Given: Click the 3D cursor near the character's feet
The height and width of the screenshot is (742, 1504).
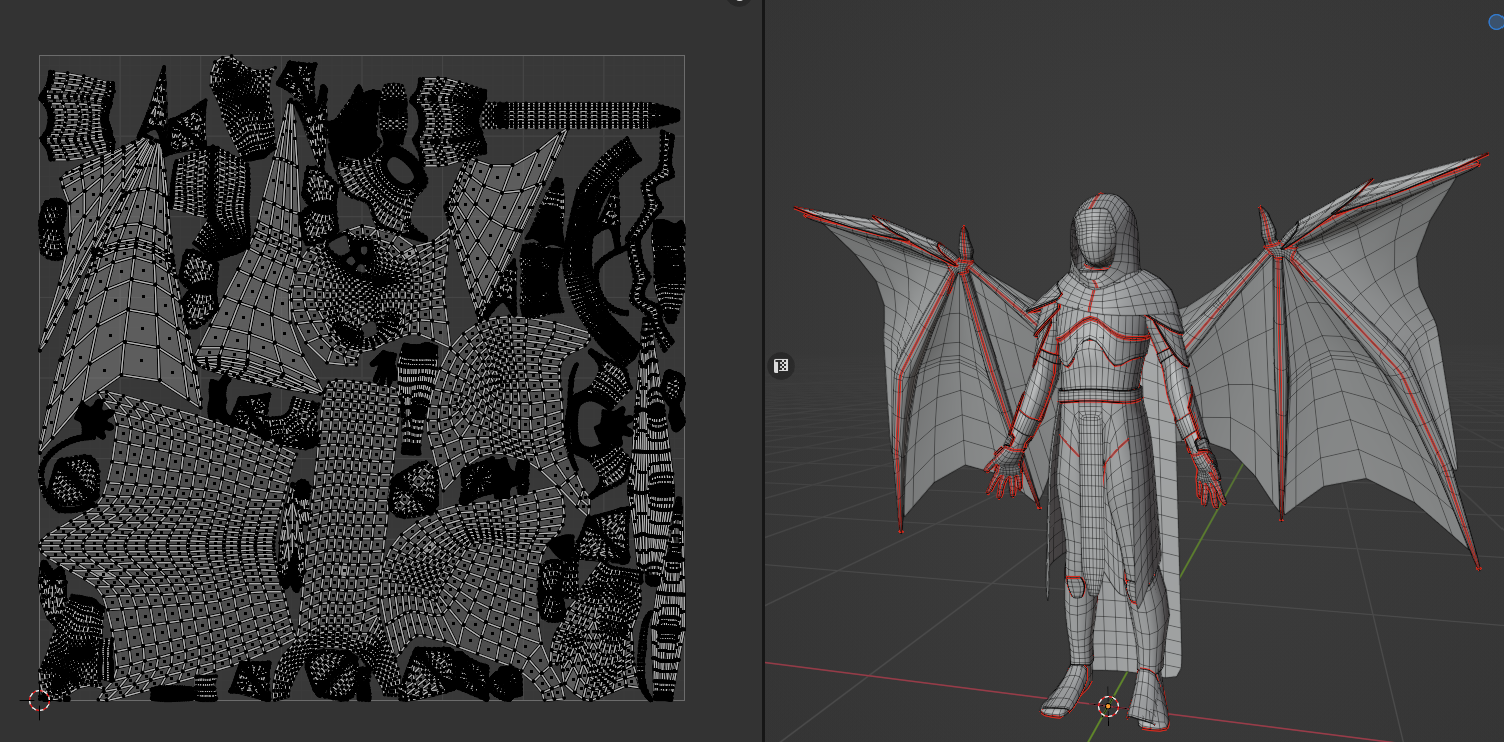Looking at the screenshot, I should [x=1108, y=707].
